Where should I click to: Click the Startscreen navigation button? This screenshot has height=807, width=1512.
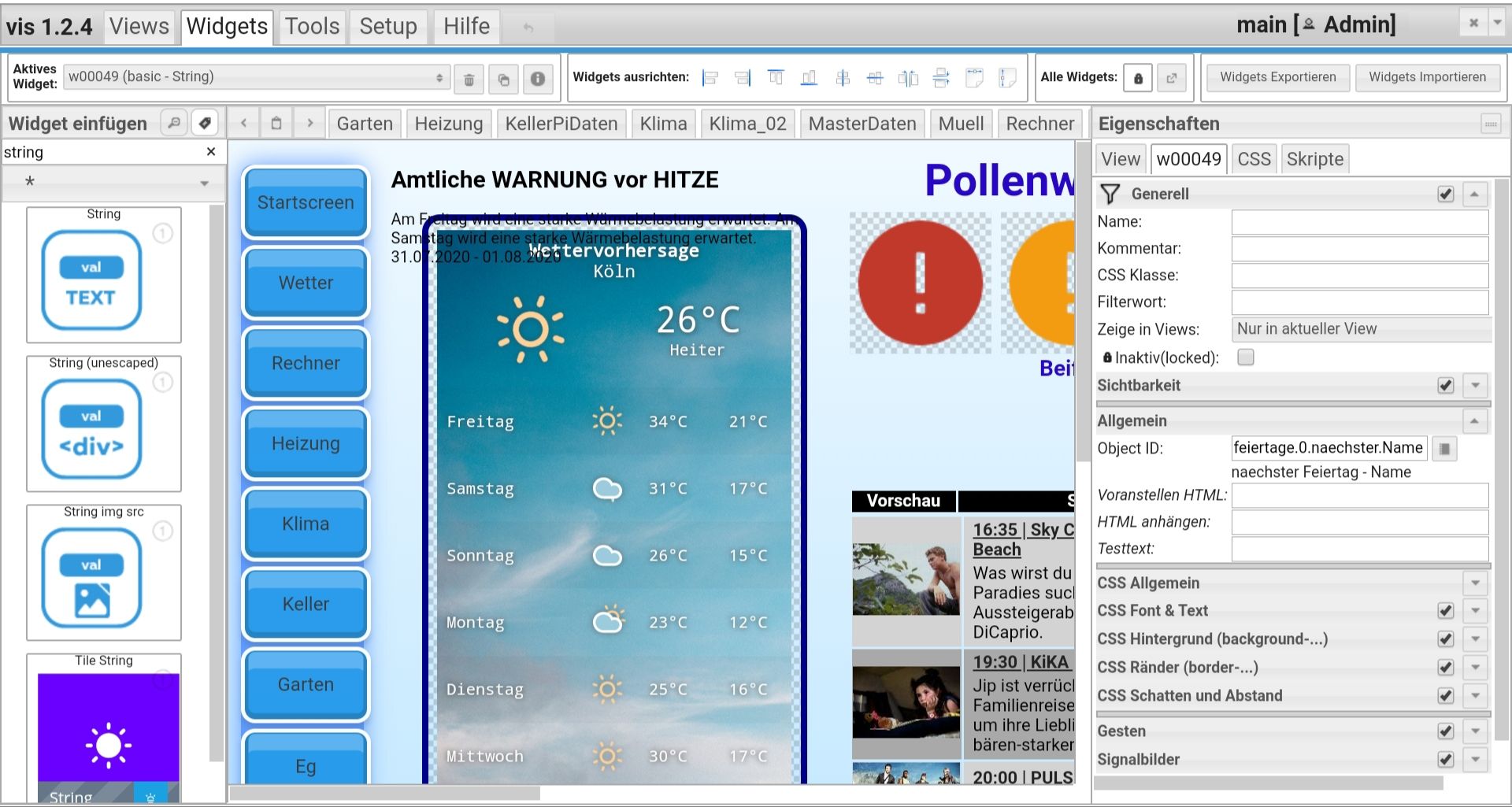click(306, 202)
